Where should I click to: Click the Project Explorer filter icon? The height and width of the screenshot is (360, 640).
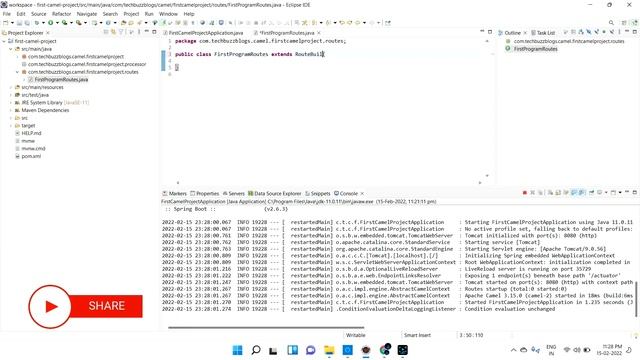click(x=121, y=32)
